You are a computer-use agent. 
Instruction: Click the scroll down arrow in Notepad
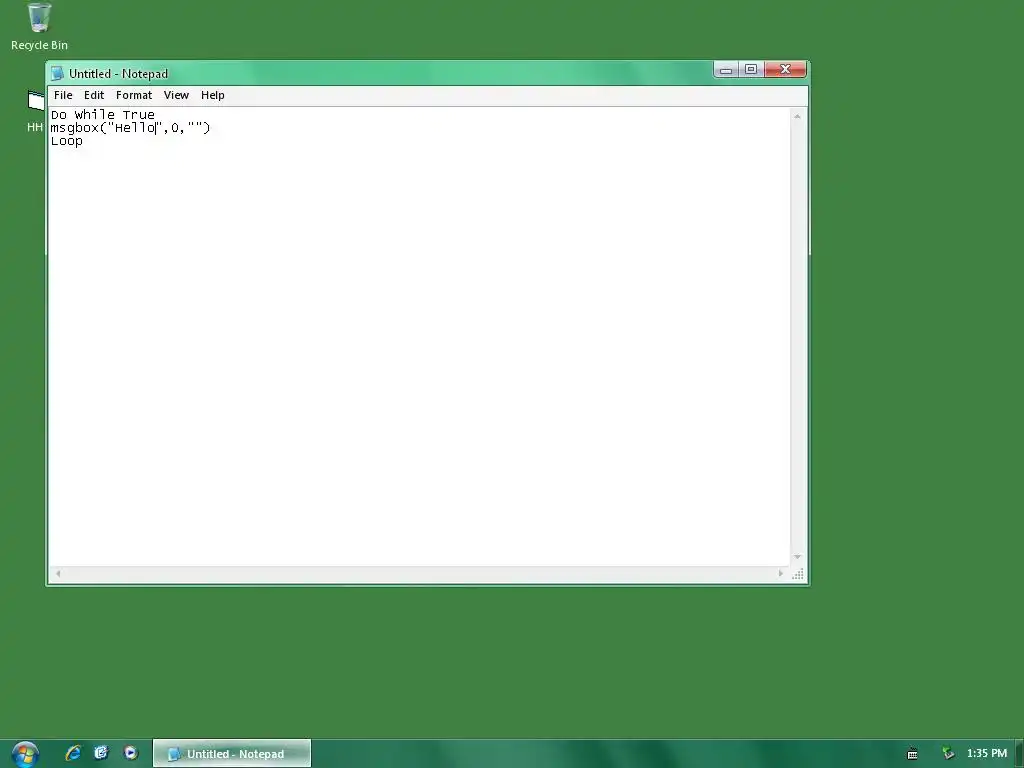(x=797, y=557)
